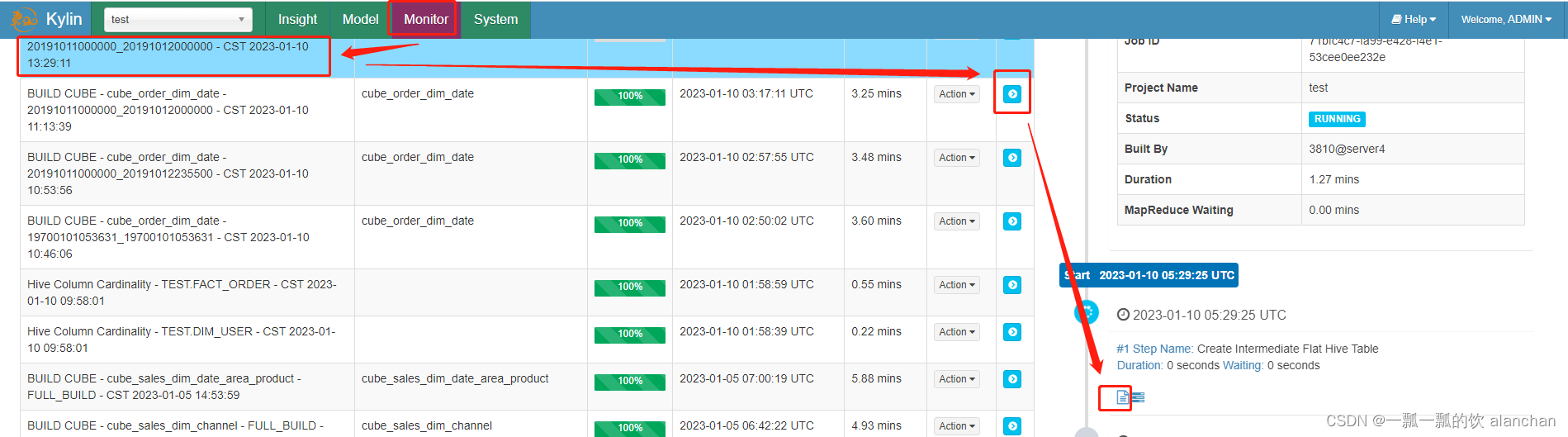Click progress bar of 3.48 mins job
The width and height of the screenshot is (1568, 437).
630,160
